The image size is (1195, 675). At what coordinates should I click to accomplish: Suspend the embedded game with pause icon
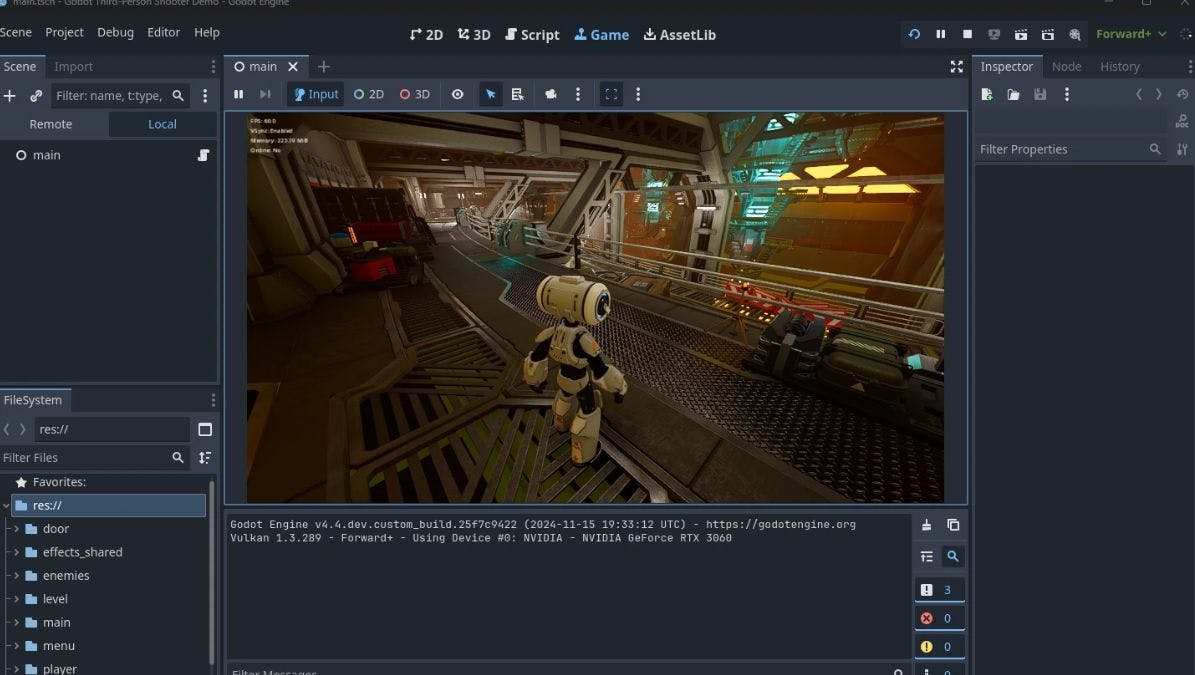point(239,94)
